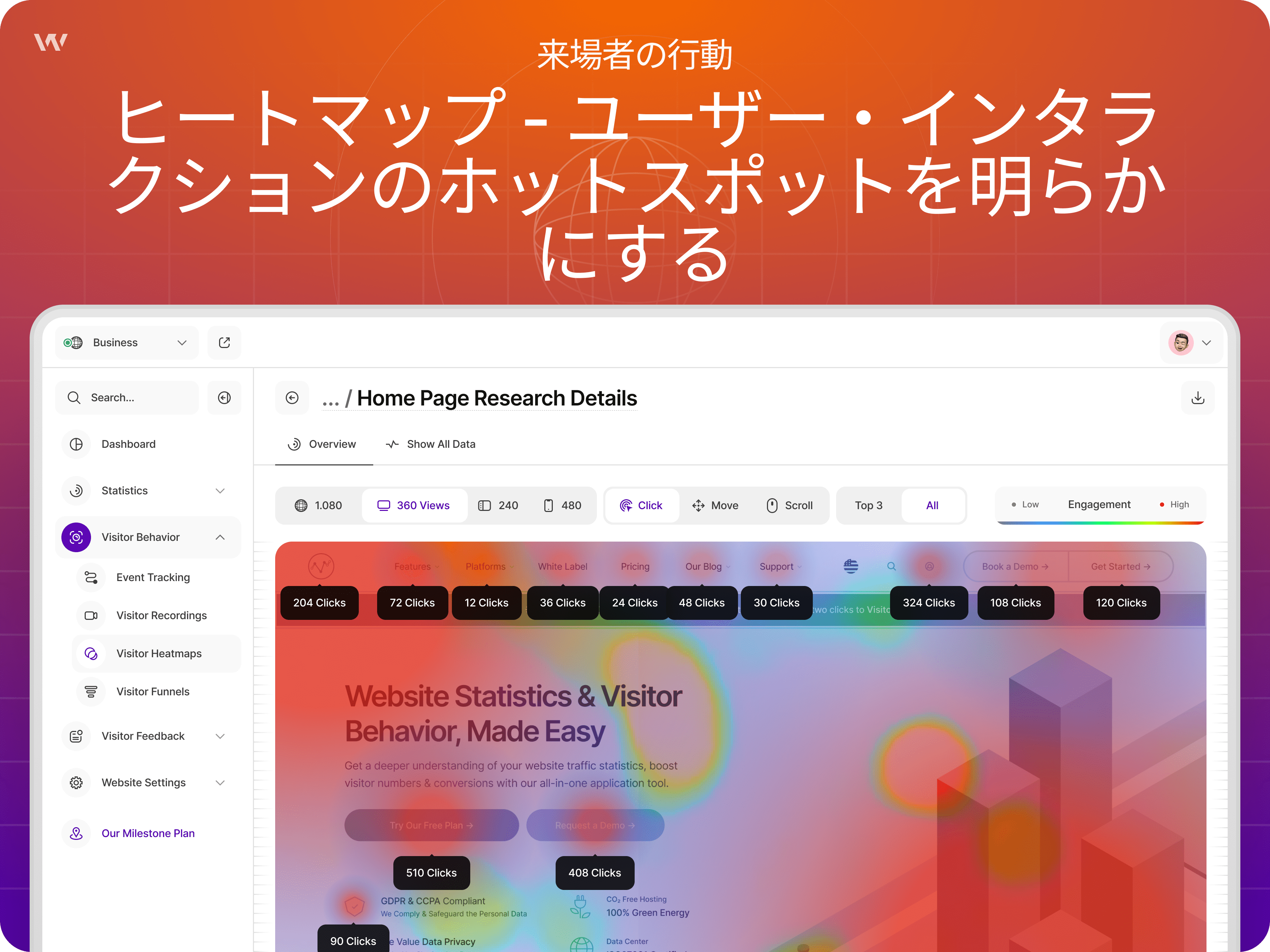Click the green energy plug icon

click(580, 906)
